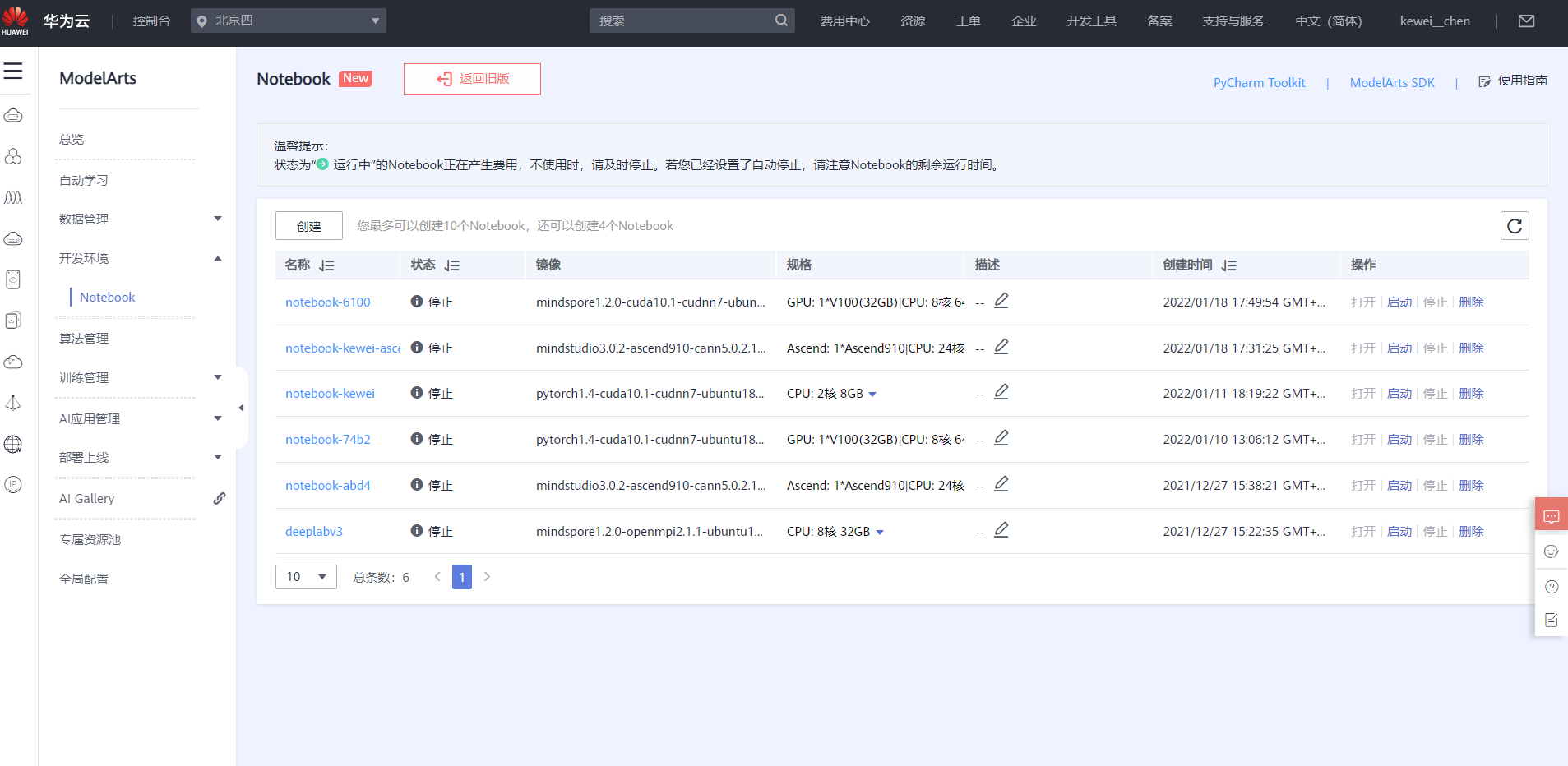This screenshot has width=1568, height=766.
Task: Start notebook-kewei with 启动
Action: click(1399, 394)
